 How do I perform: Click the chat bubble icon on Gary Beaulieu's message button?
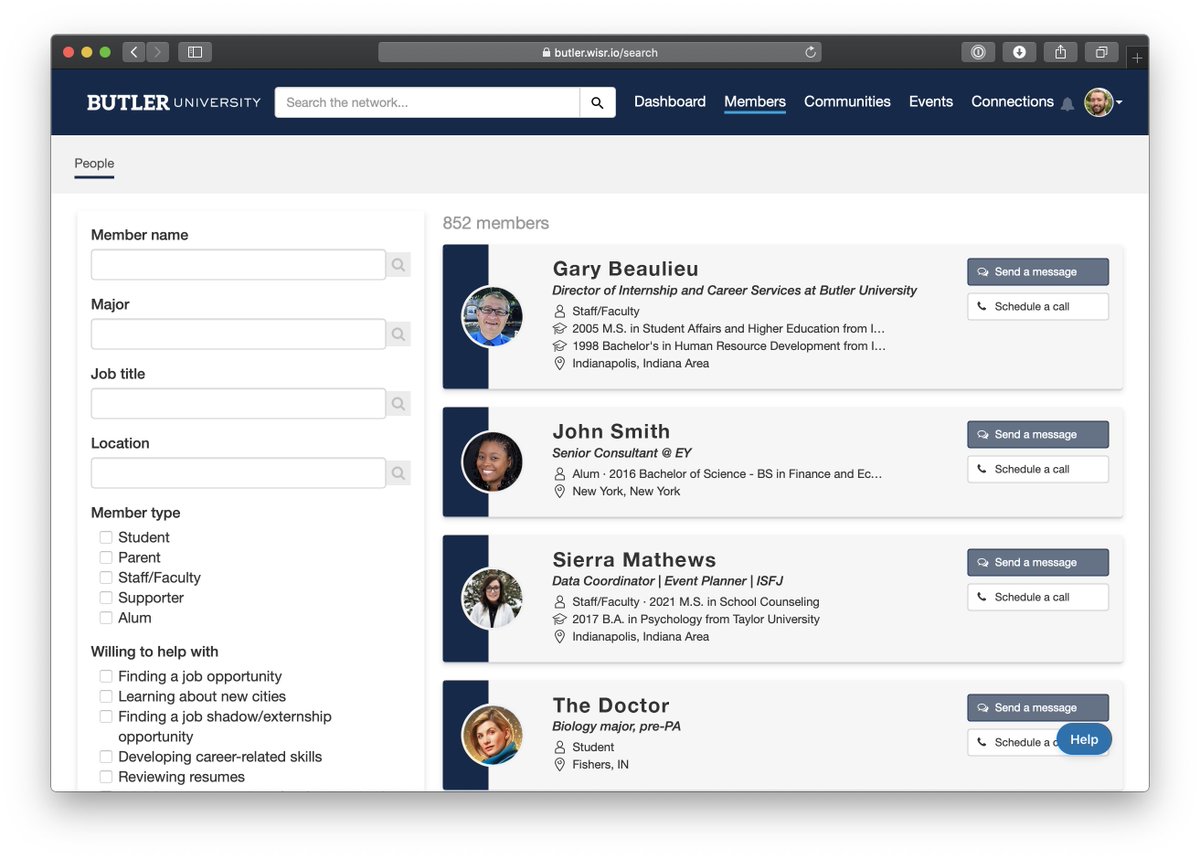(983, 271)
